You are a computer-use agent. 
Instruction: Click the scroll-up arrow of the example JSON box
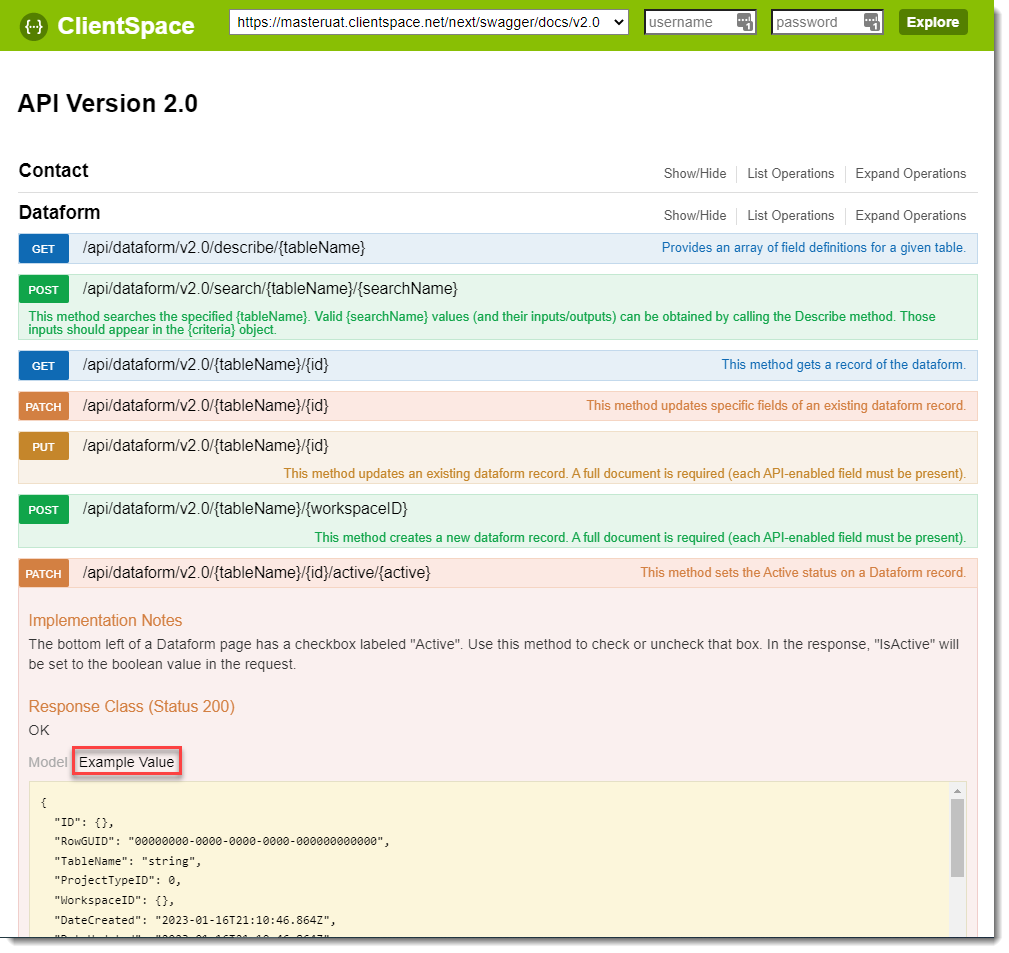(957, 791)
